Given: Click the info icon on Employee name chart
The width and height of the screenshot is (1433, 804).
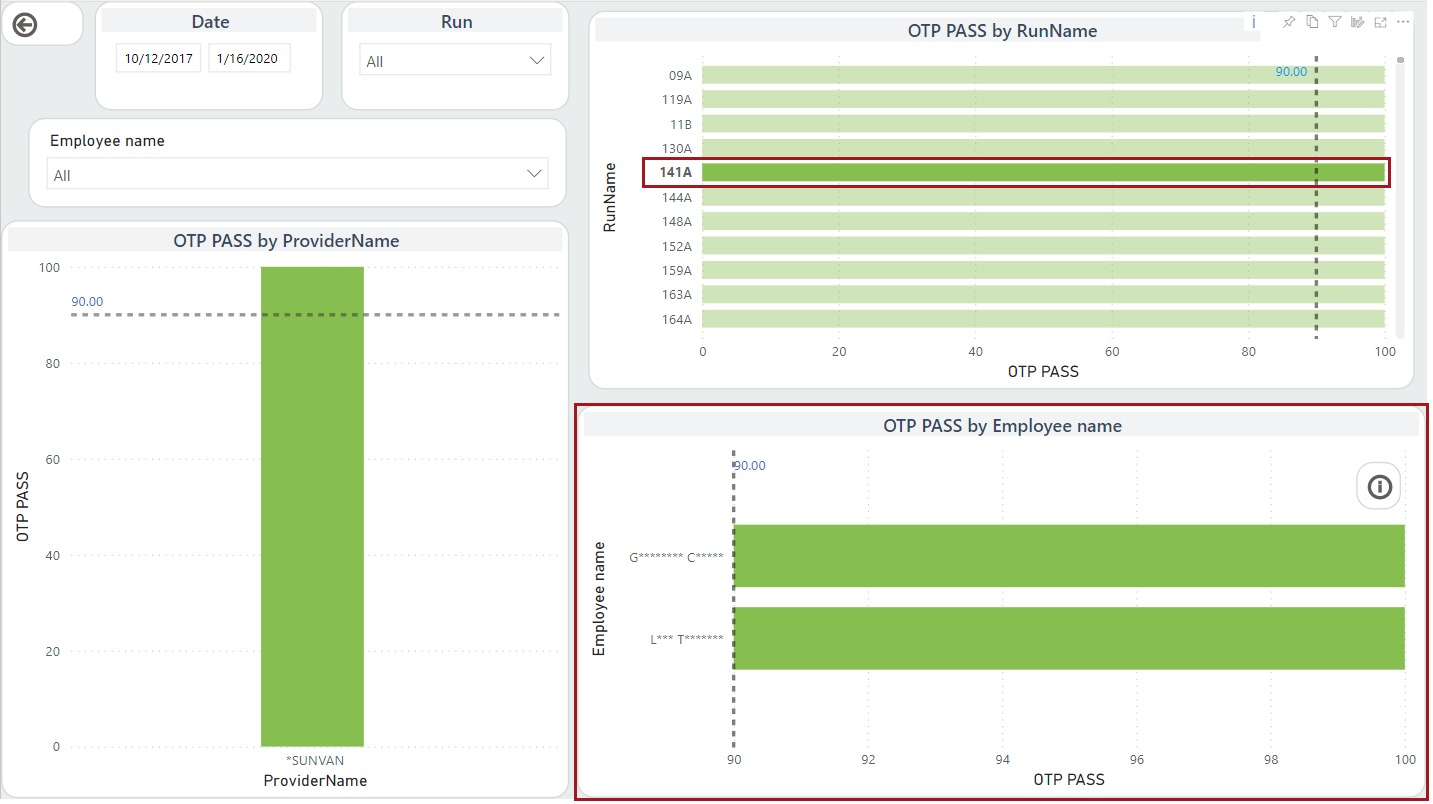Looking at the screenshot, I should 1378,486.
